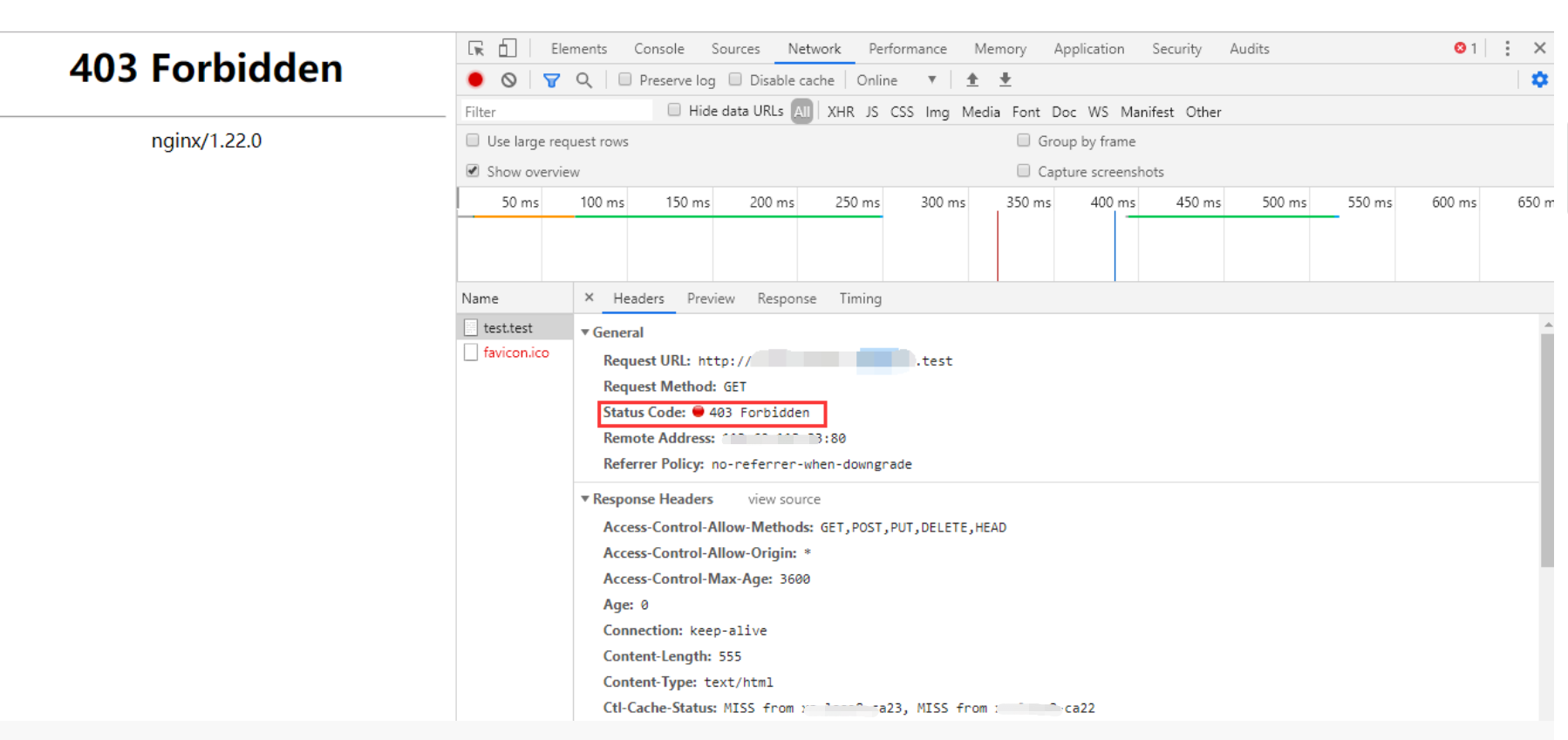Screen dimensions: 1568x740
Task: Uncheck the Show overview checkbox
Action: (473, 171)
